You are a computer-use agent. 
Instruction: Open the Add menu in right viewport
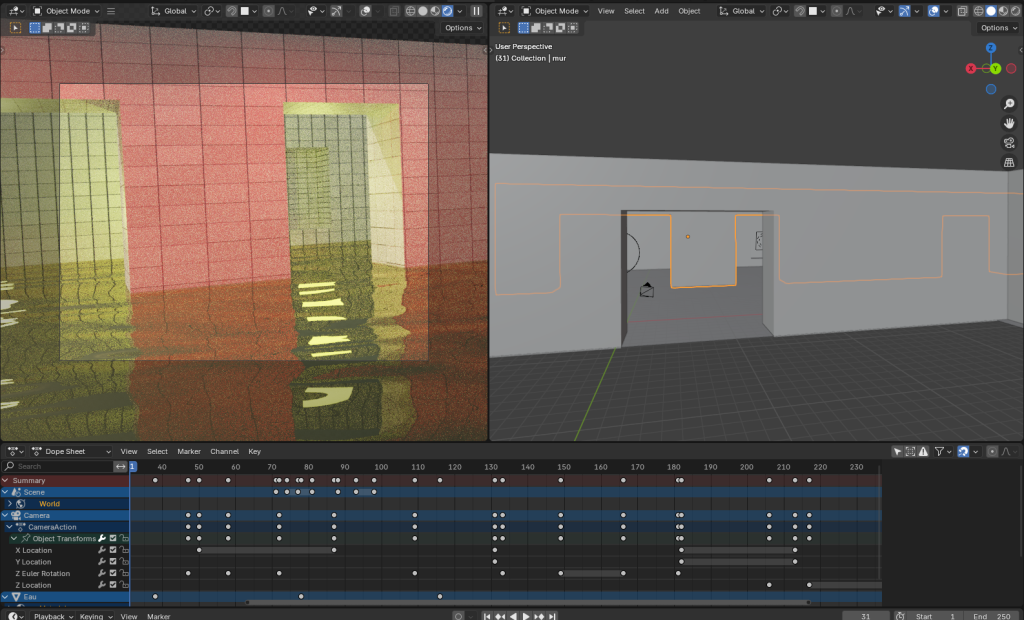661,11
